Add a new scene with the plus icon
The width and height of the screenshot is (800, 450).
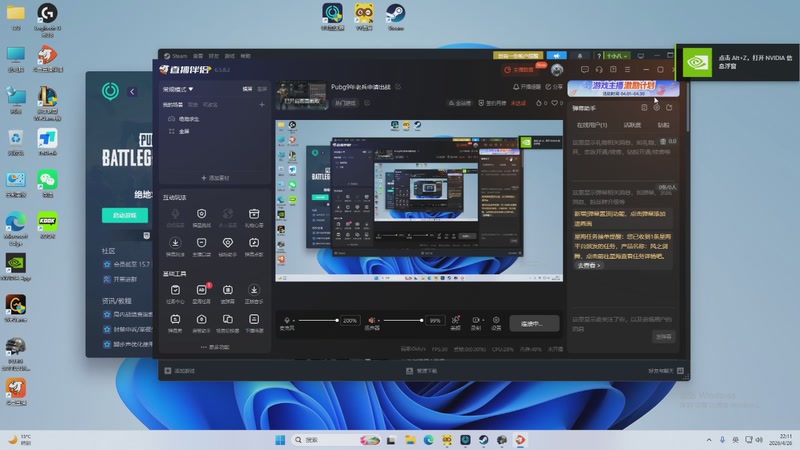(x=262, y=105)
